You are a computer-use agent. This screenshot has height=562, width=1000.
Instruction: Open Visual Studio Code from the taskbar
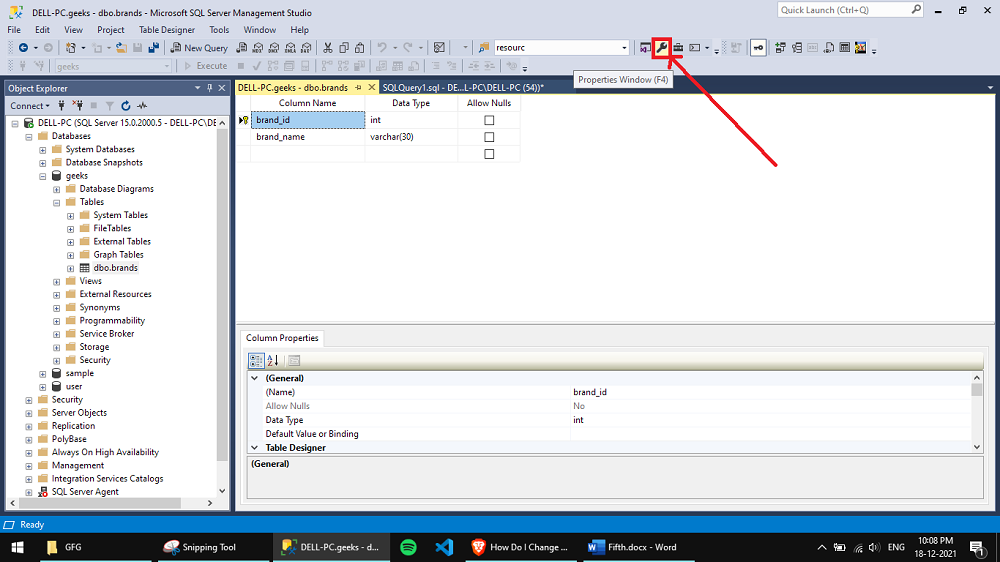(444, 547)
